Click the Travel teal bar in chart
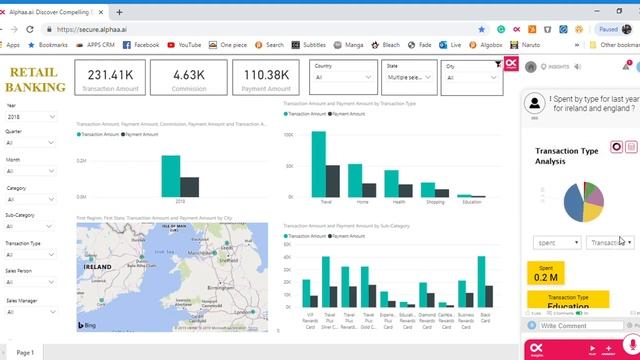This screenshot has width=640, height=360. point(319,164)
